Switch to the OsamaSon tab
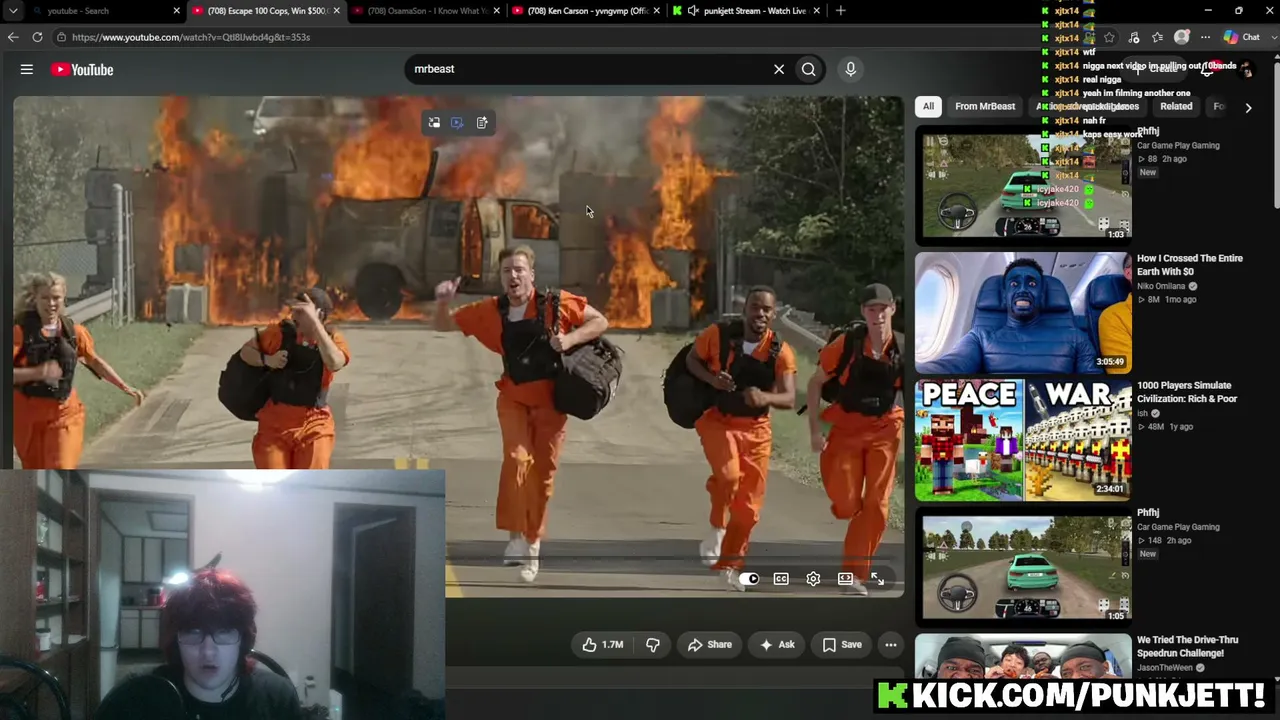Screen dimensions: 1280x720 tap(425, 11)
